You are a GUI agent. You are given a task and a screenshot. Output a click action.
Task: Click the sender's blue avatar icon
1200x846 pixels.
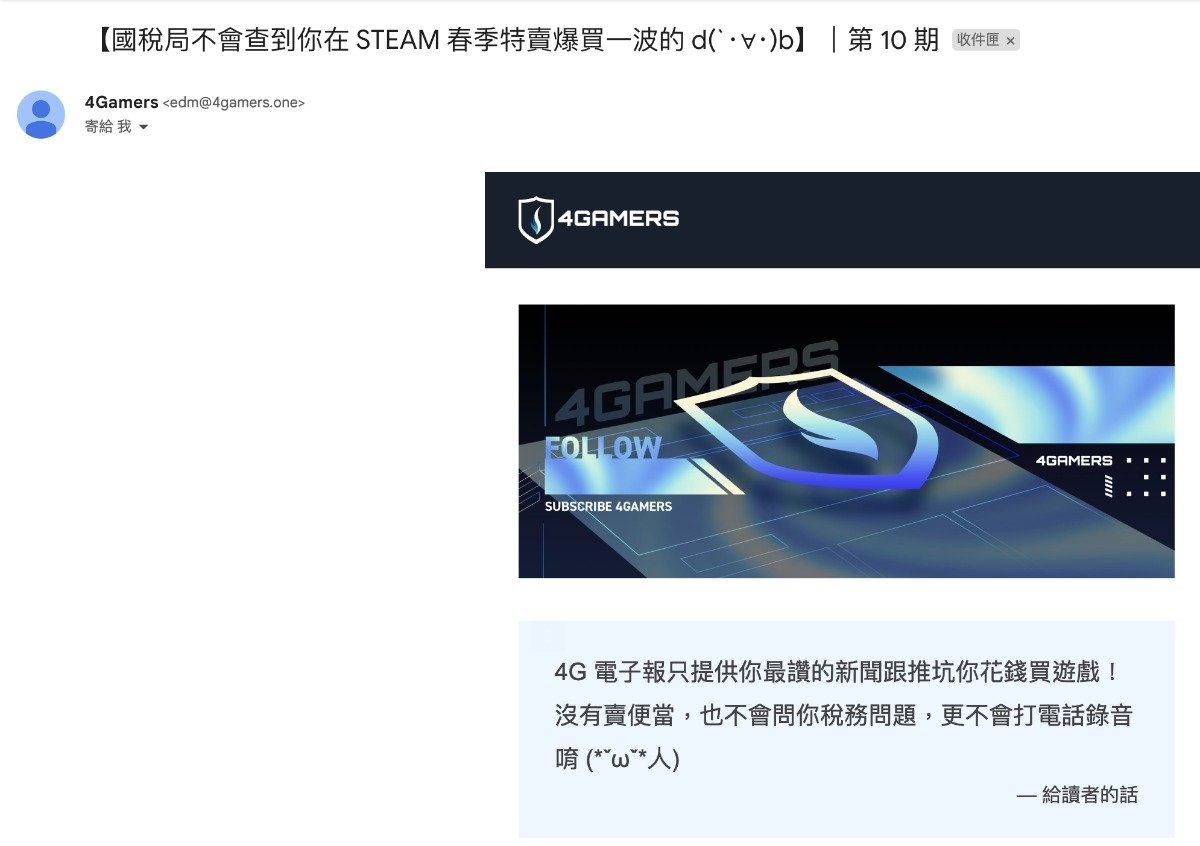tap(41, 114)
